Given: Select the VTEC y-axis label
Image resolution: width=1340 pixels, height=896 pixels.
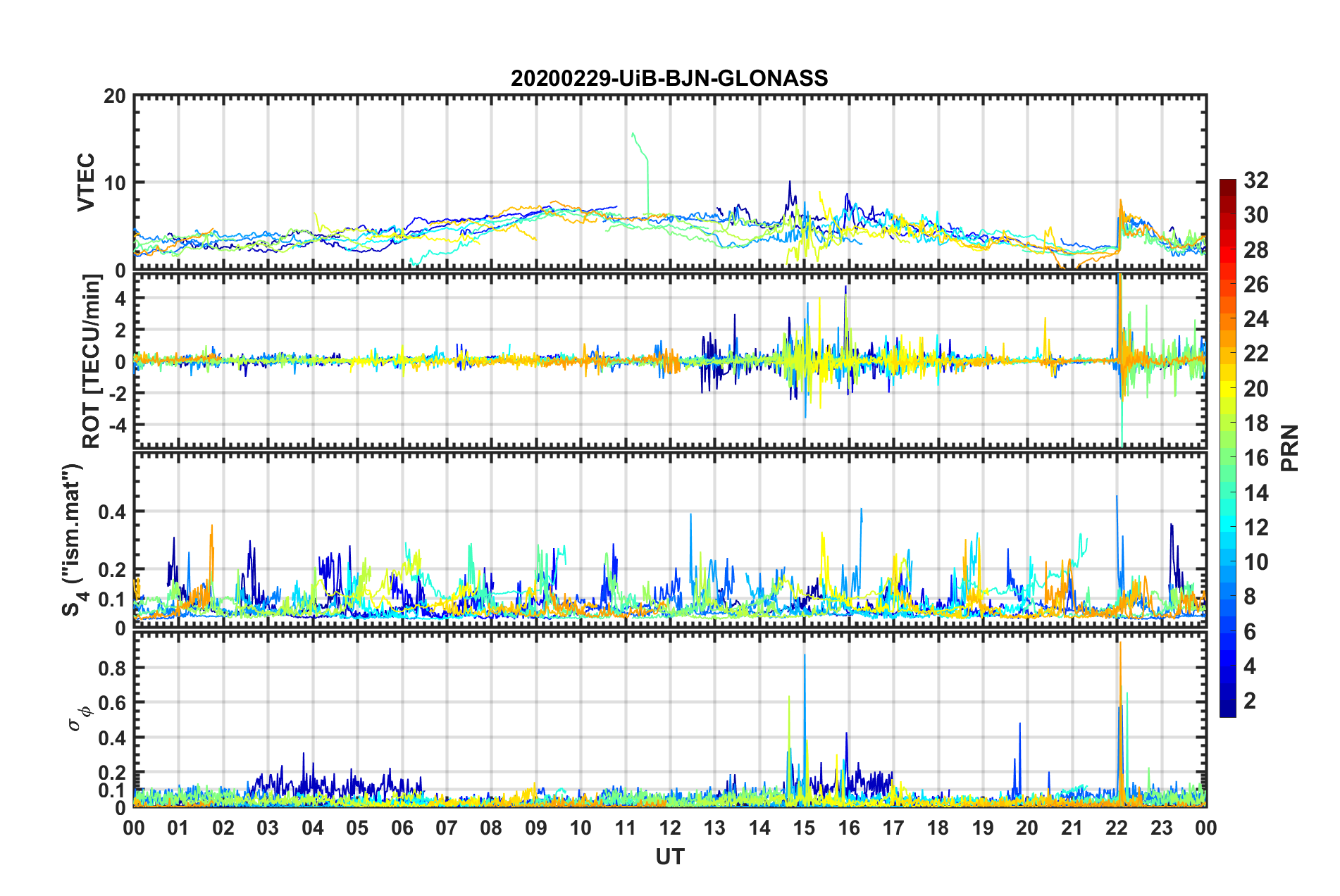Looking at the screenshot, I should (x=86, y=182).
